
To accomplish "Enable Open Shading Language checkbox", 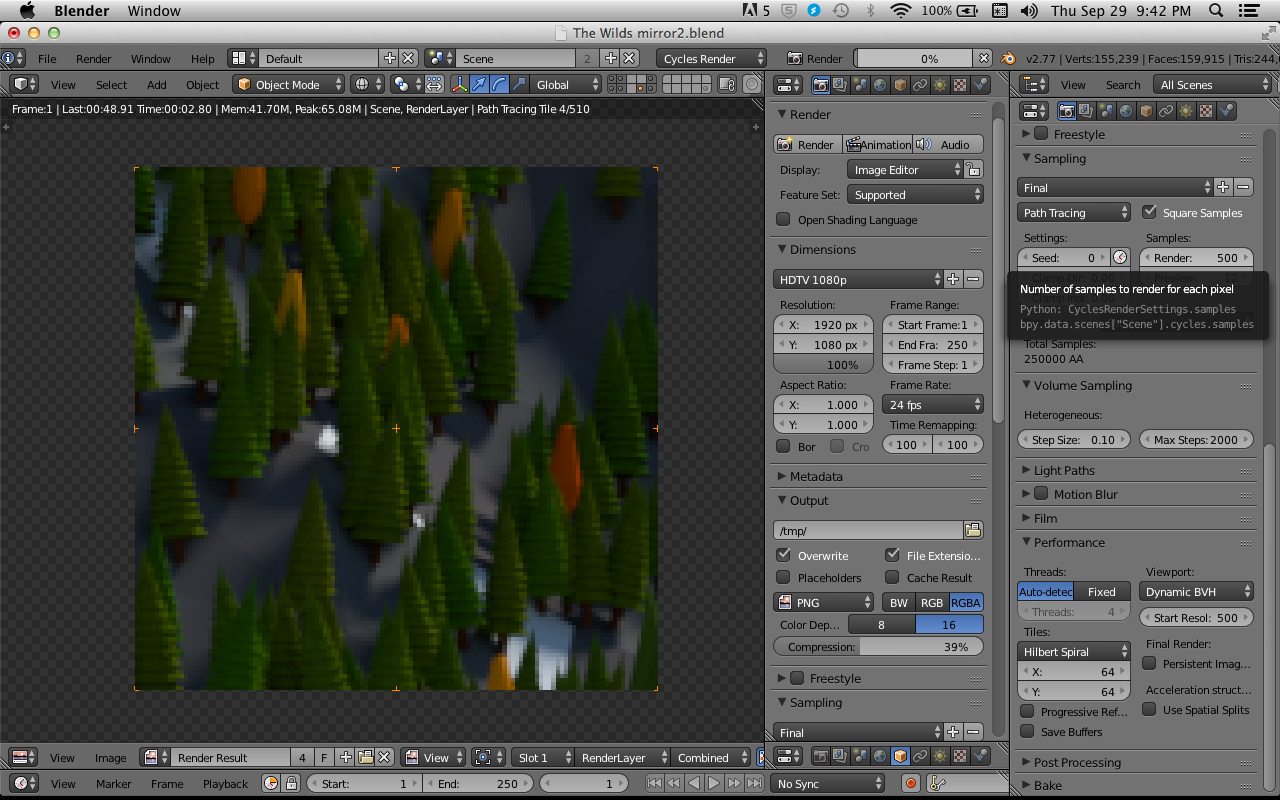I will [x=783, y=220].
